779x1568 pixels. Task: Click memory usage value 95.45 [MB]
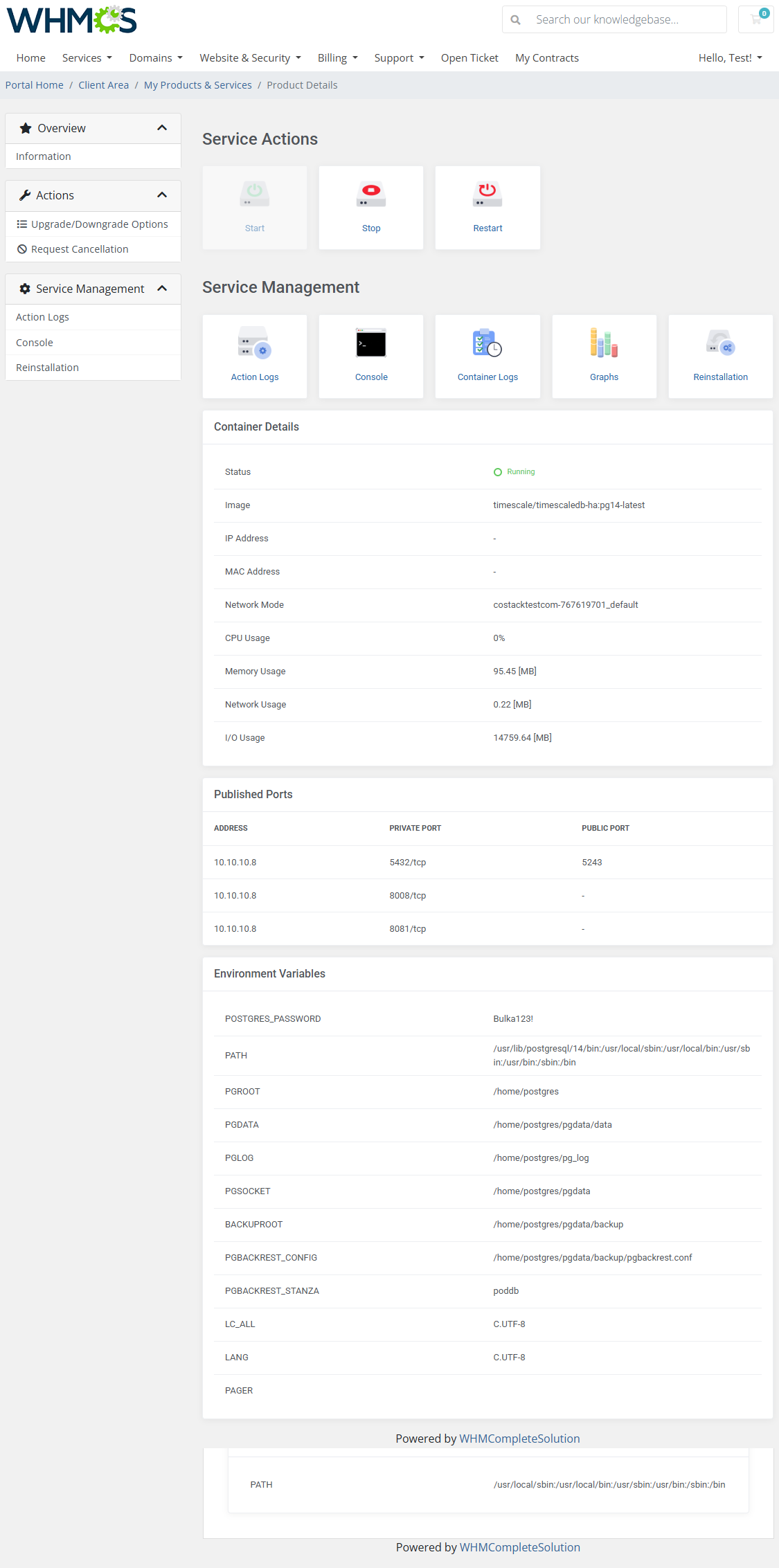tap(515, 672)
